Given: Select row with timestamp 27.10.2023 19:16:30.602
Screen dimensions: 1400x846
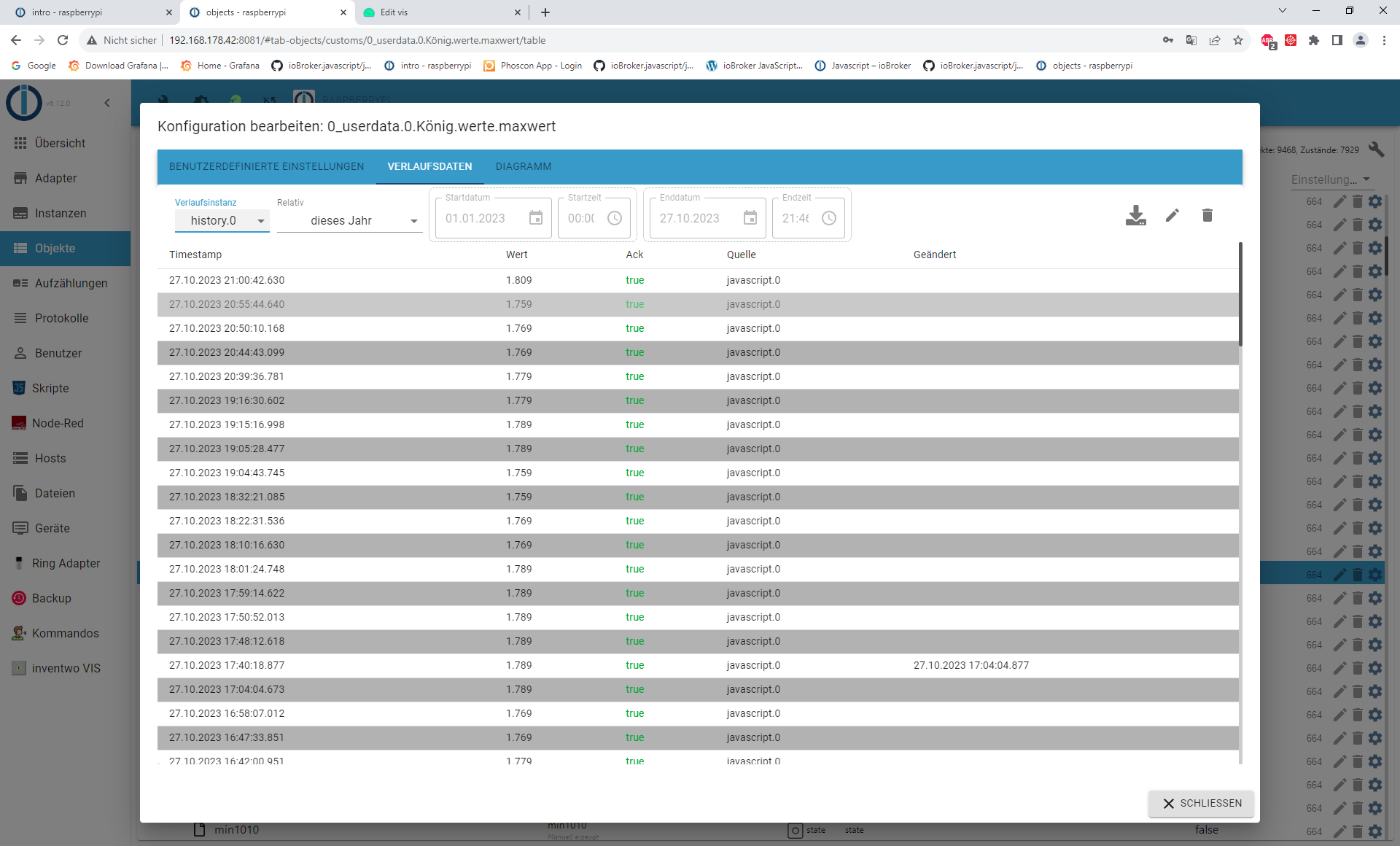Looking at the screenshot, I should click(698, 400).
